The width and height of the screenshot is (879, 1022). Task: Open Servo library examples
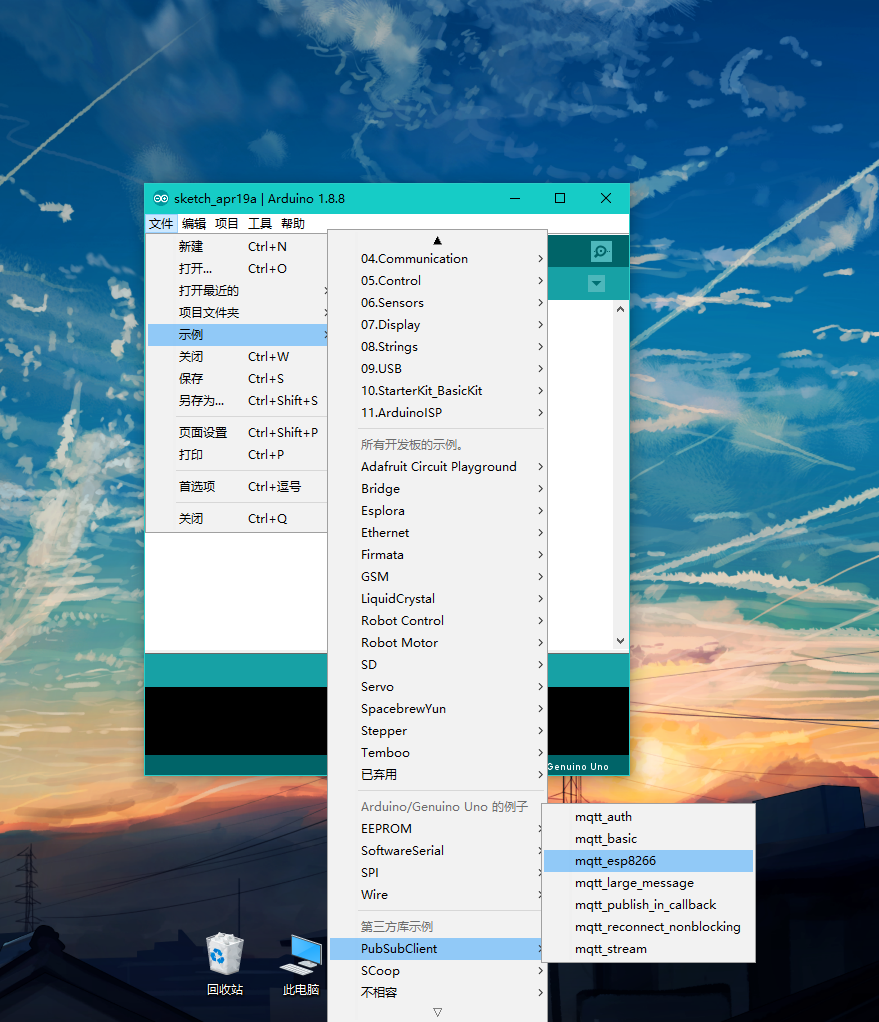tap(437, 687)
